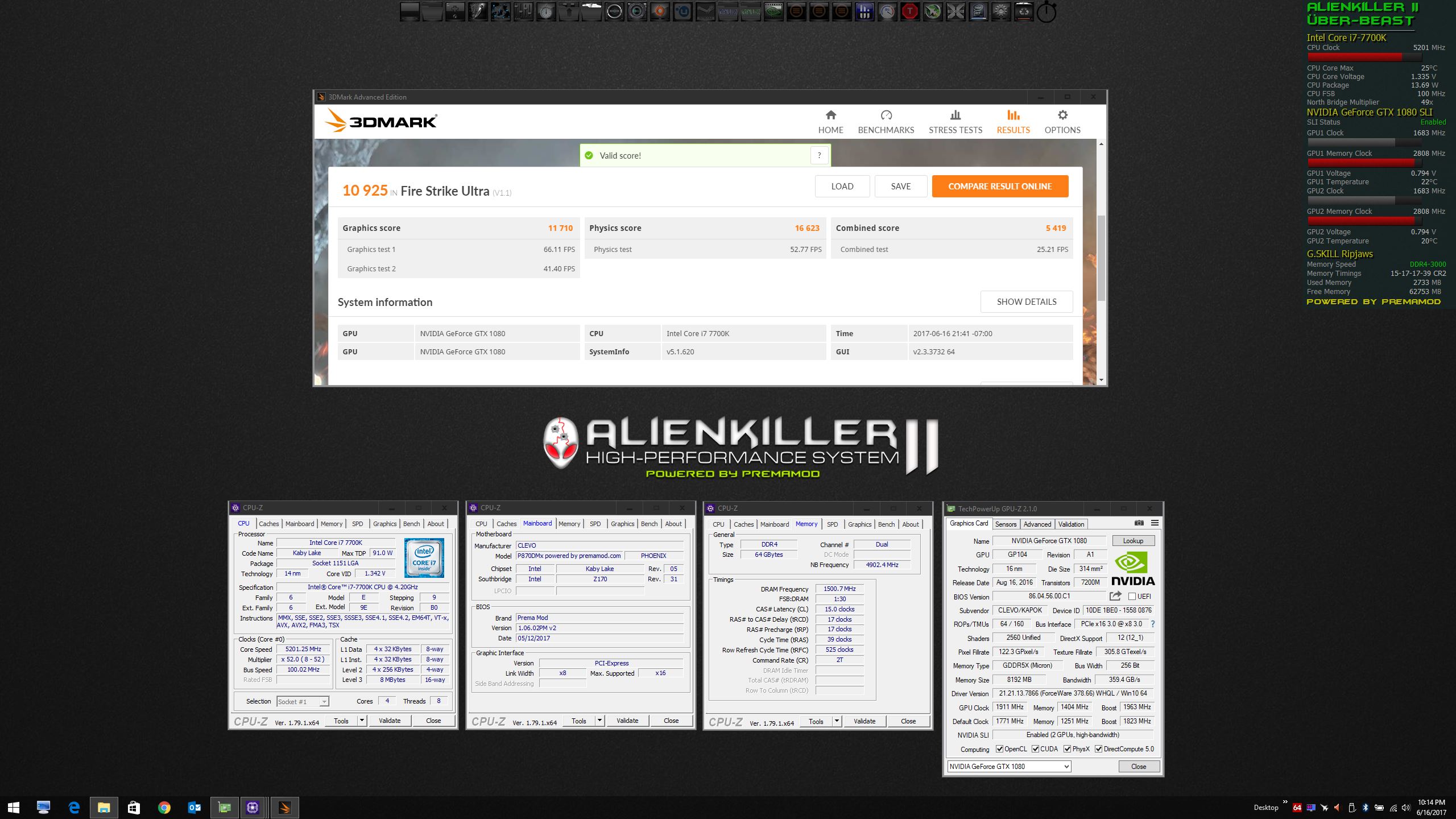Uncheck the PhysX checkbox

pyautogui.click(x=1068, y=749)
